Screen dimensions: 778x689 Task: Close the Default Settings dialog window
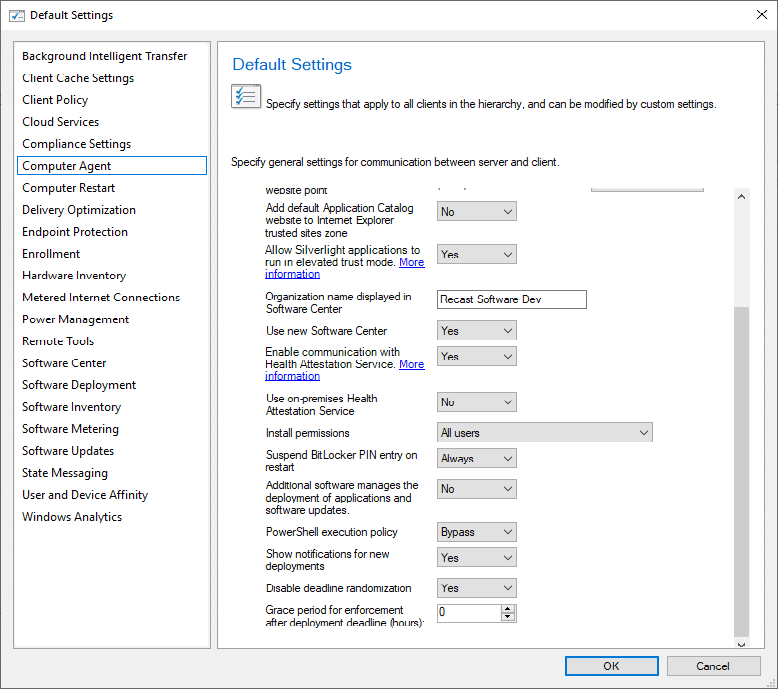tap(753, 15)
